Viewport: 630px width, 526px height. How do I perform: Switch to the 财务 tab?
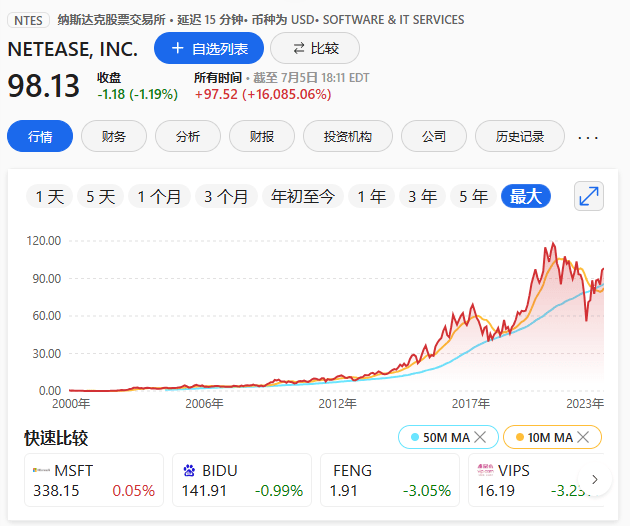pyautogui.click(x=114, y=136)
